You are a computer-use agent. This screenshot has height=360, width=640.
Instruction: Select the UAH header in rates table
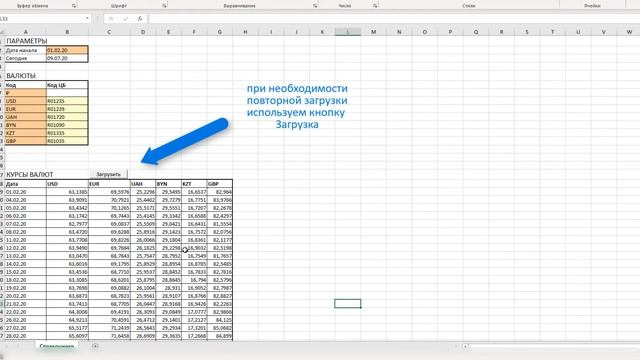tap(143, 184)
